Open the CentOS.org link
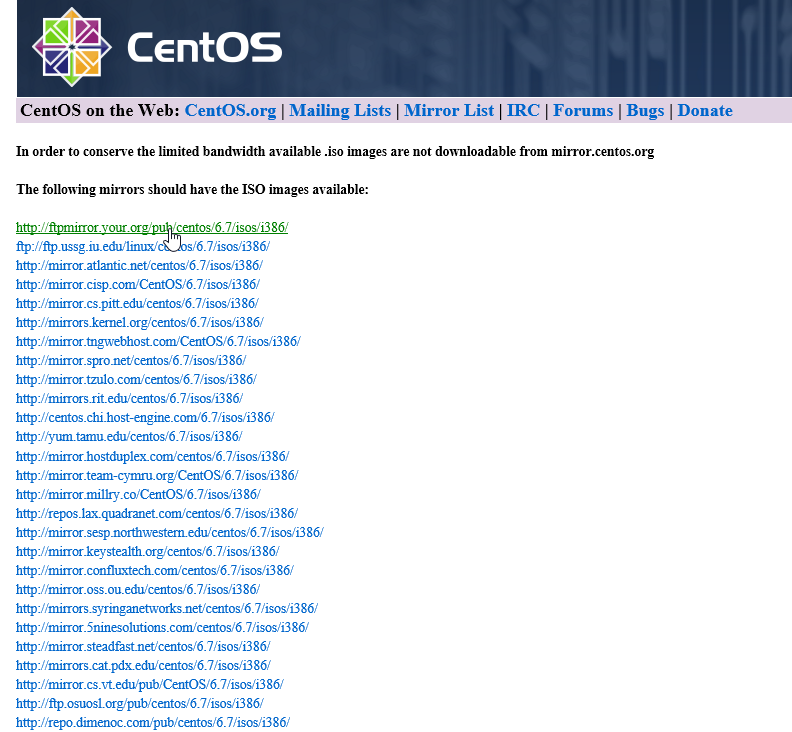Screen dimensions: 792x732 click(230, 111)
